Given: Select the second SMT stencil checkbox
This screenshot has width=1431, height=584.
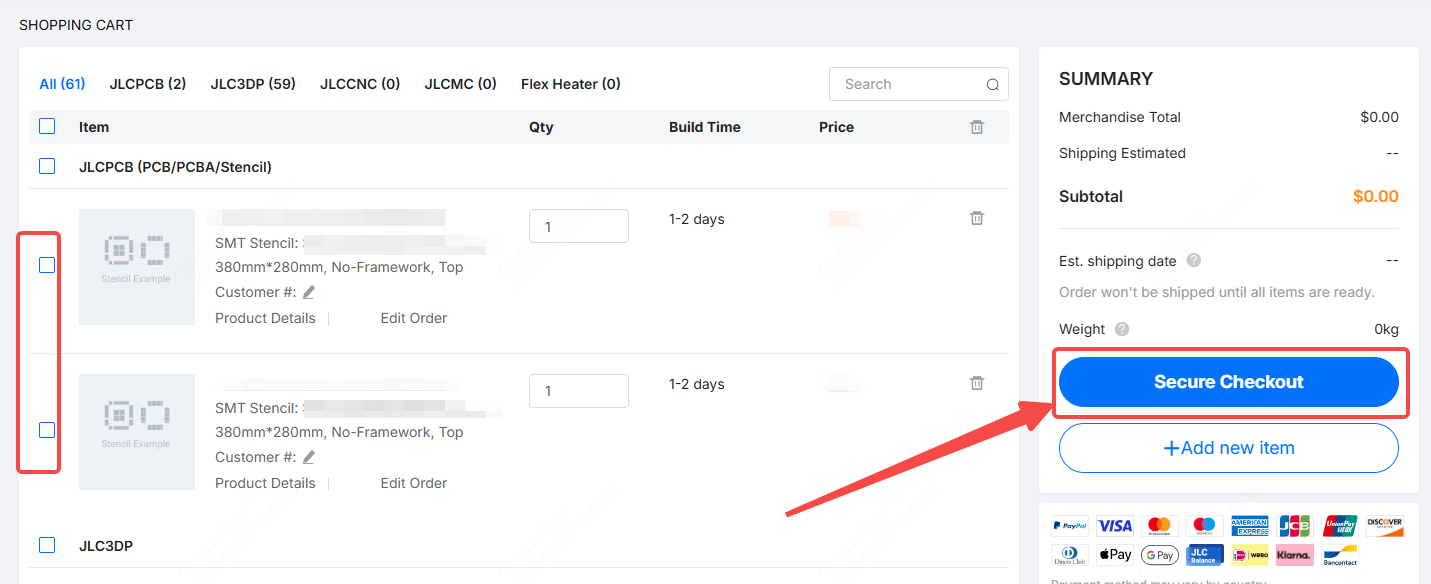Looking at the screenshot, I should (x=47, y=430).
